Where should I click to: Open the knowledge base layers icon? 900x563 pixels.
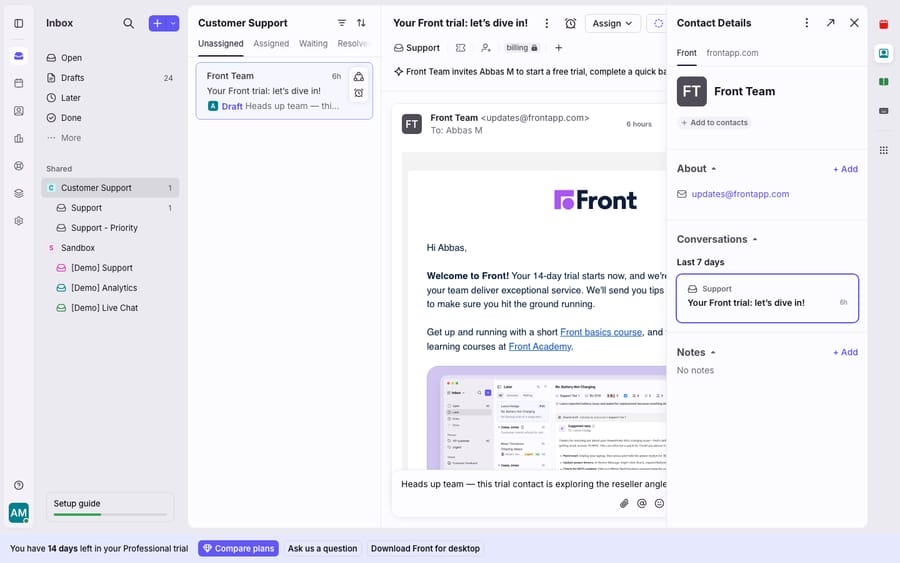pos(18,193)
